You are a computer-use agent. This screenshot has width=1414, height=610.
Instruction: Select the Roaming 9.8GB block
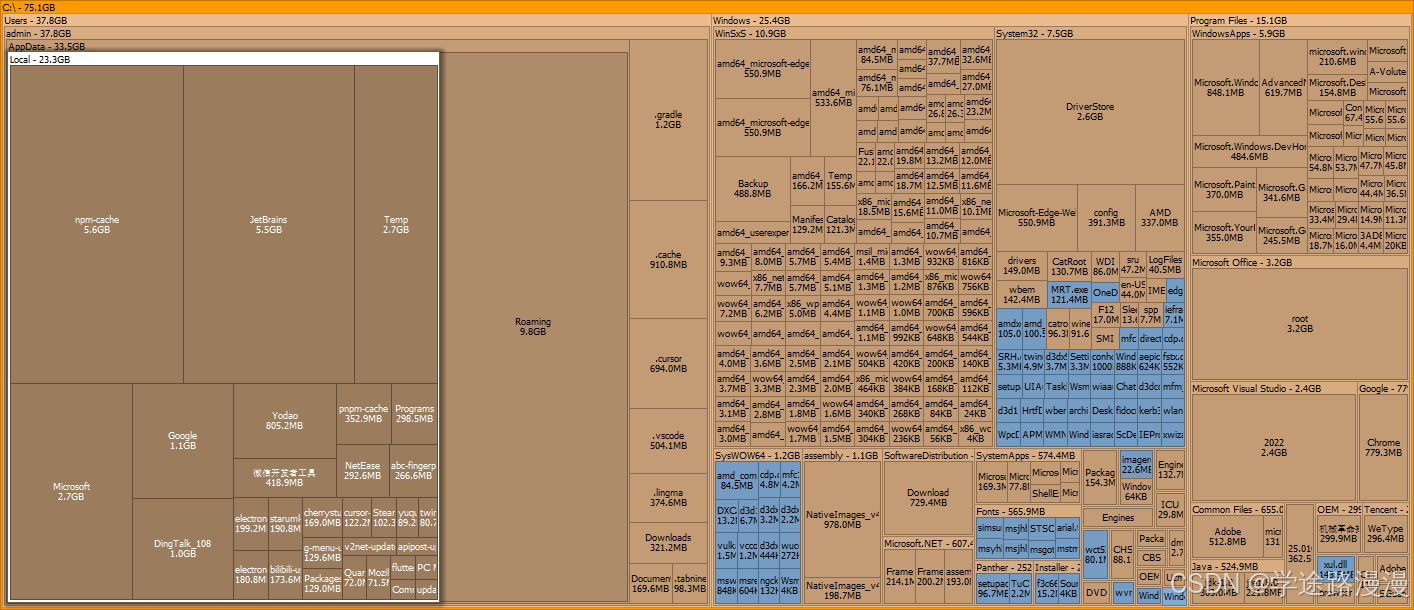(x=533, y=327)
